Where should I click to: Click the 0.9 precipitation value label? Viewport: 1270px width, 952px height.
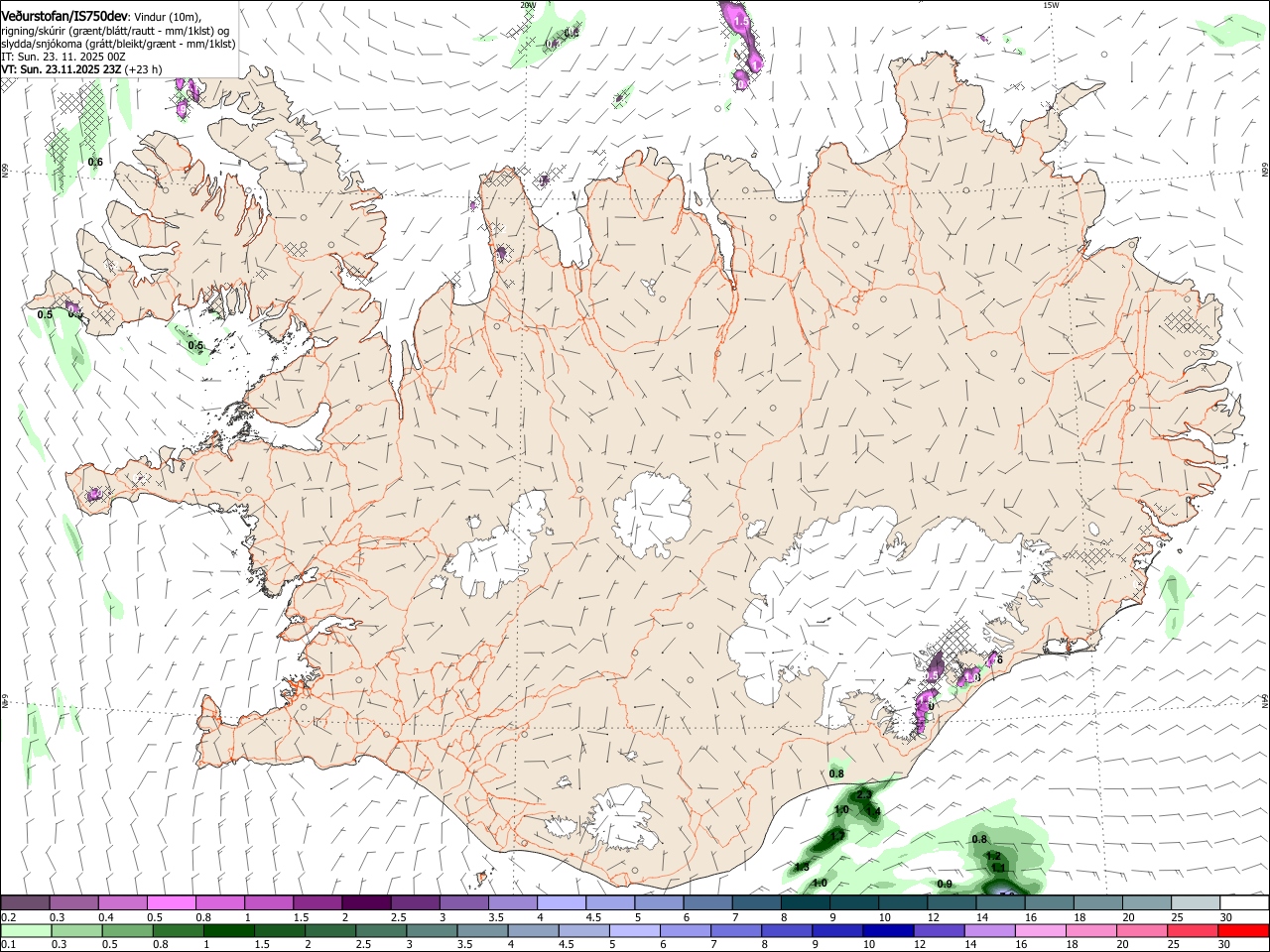945,885
